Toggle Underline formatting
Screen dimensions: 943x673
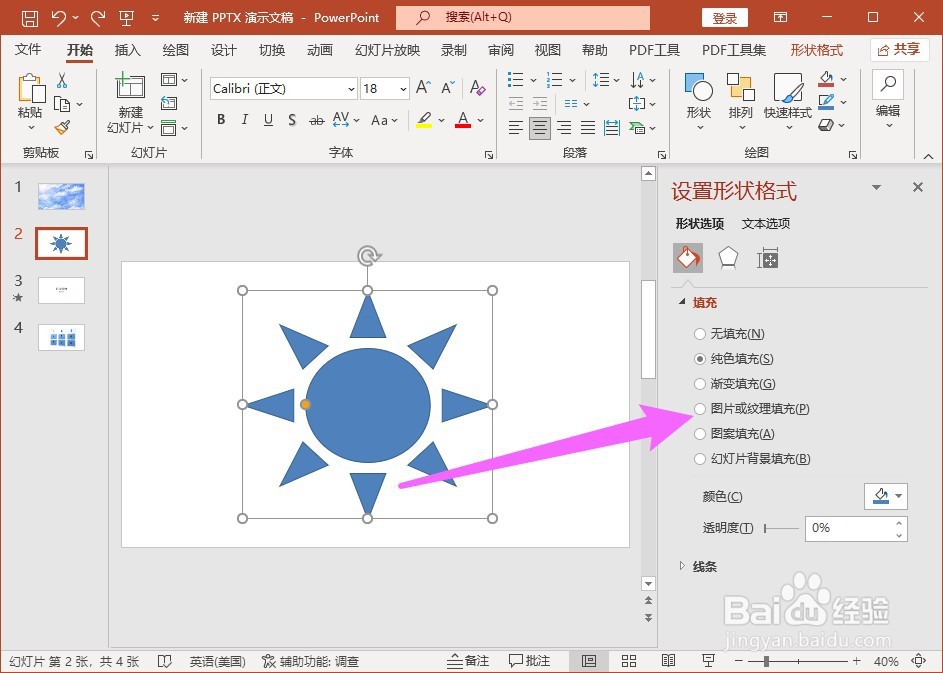(268, 120)
